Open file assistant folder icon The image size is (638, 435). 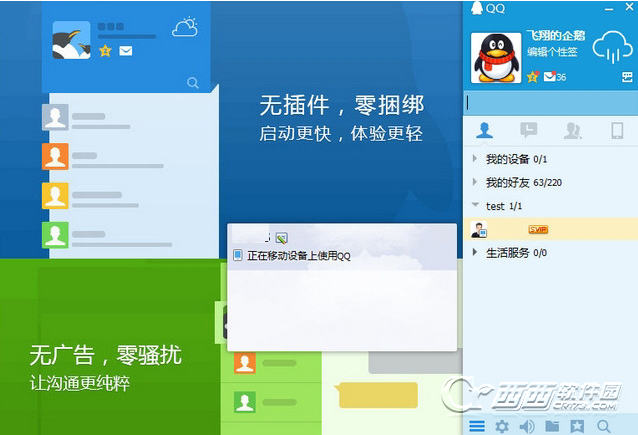552,426
